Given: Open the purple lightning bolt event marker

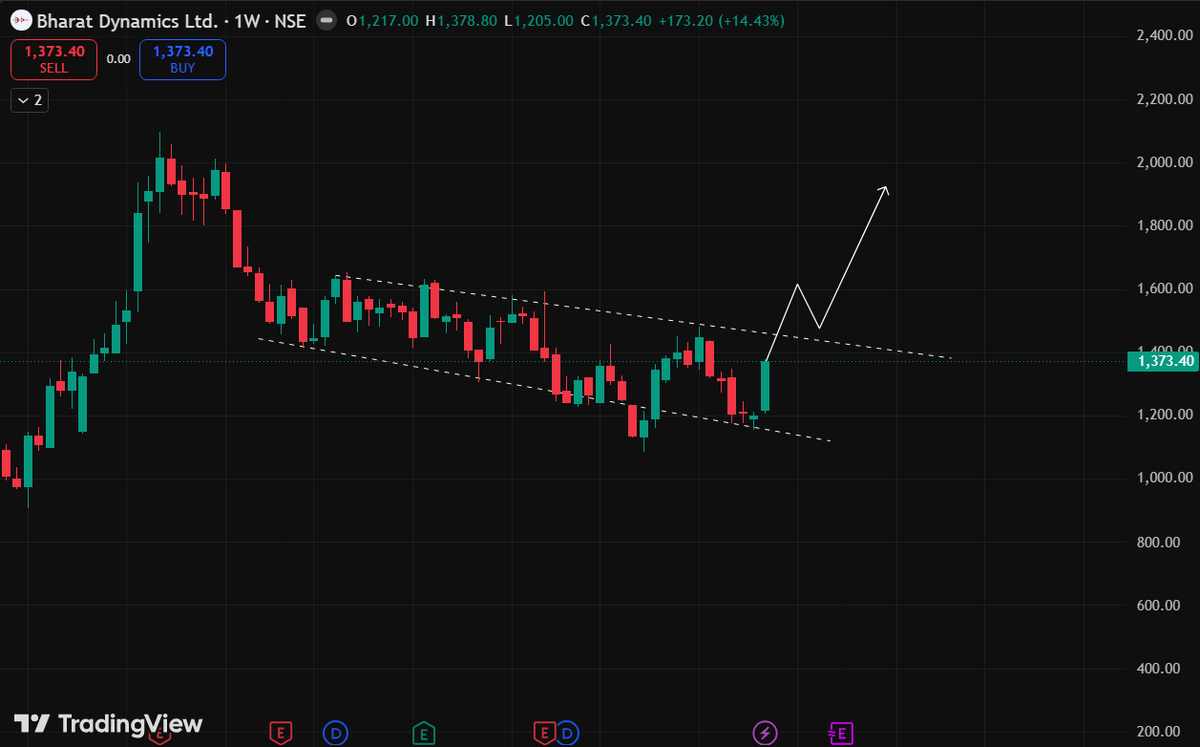Looking at the screenshot, I should pyautogui.click(x=765, y=734).
